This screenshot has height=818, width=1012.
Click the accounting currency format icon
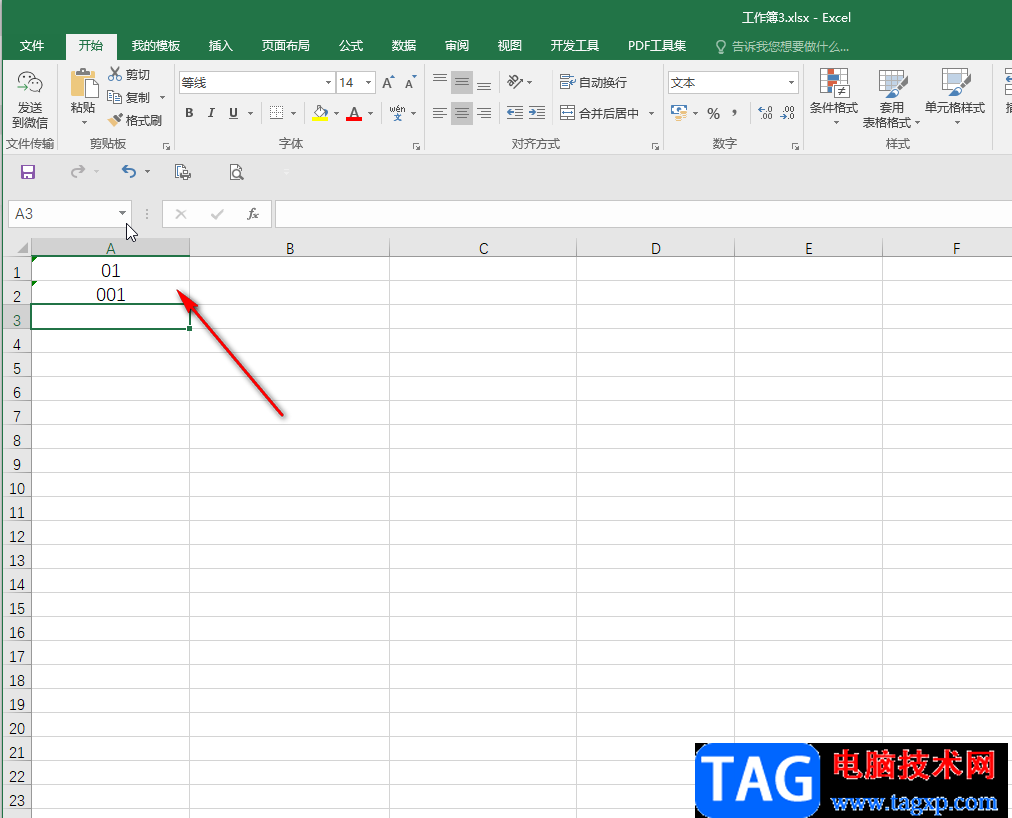(679, 113)
